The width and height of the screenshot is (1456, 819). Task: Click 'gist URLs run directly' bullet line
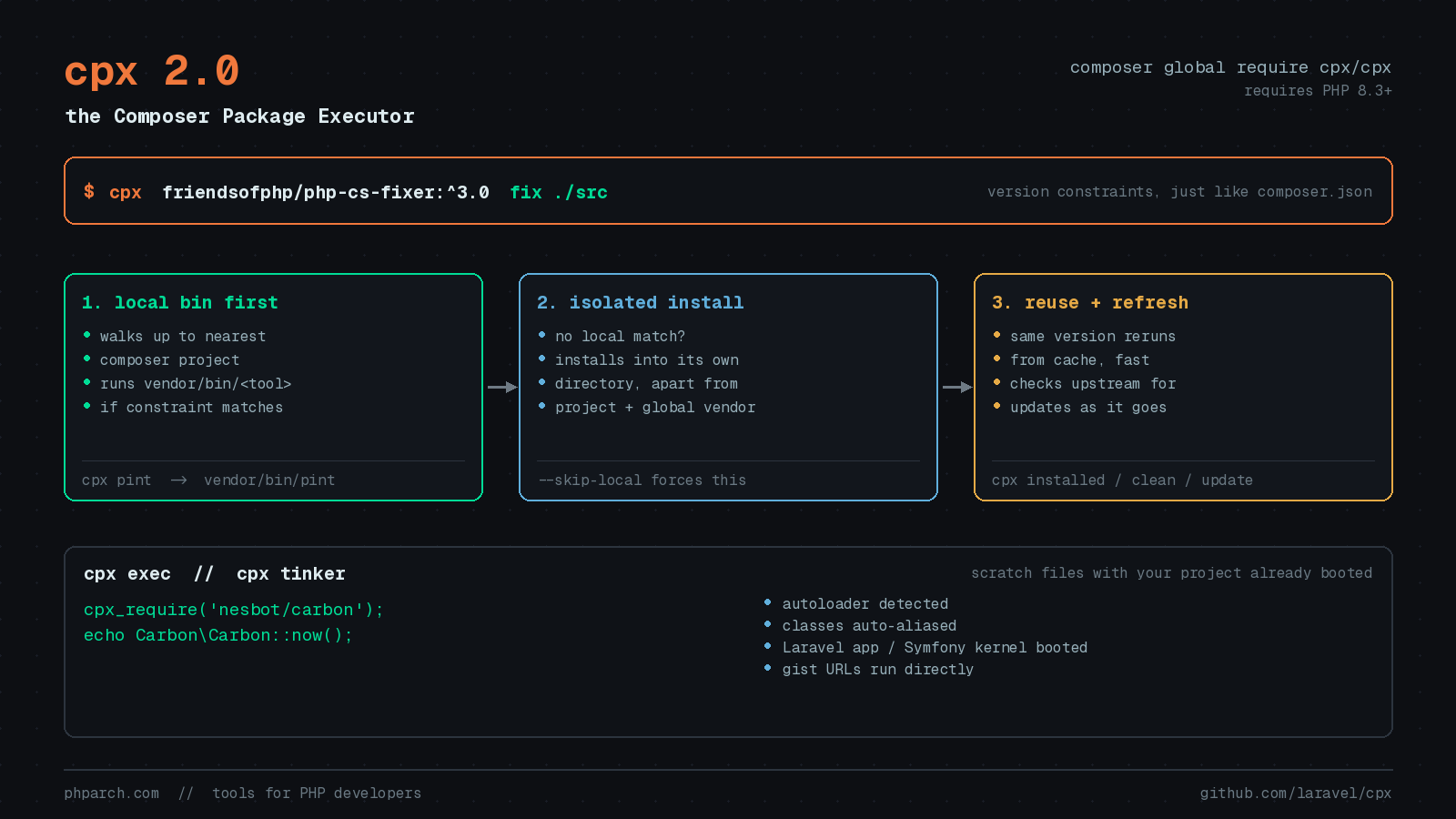tap(878, 670)
